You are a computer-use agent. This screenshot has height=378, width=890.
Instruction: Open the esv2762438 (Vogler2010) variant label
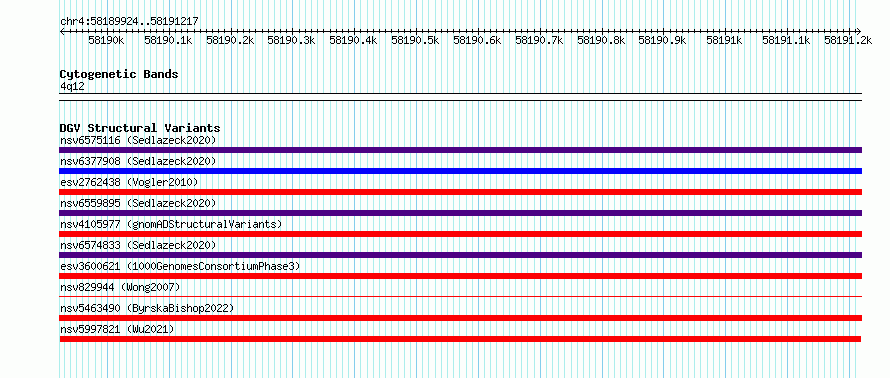pyautogui.click(x=129, y=182)
